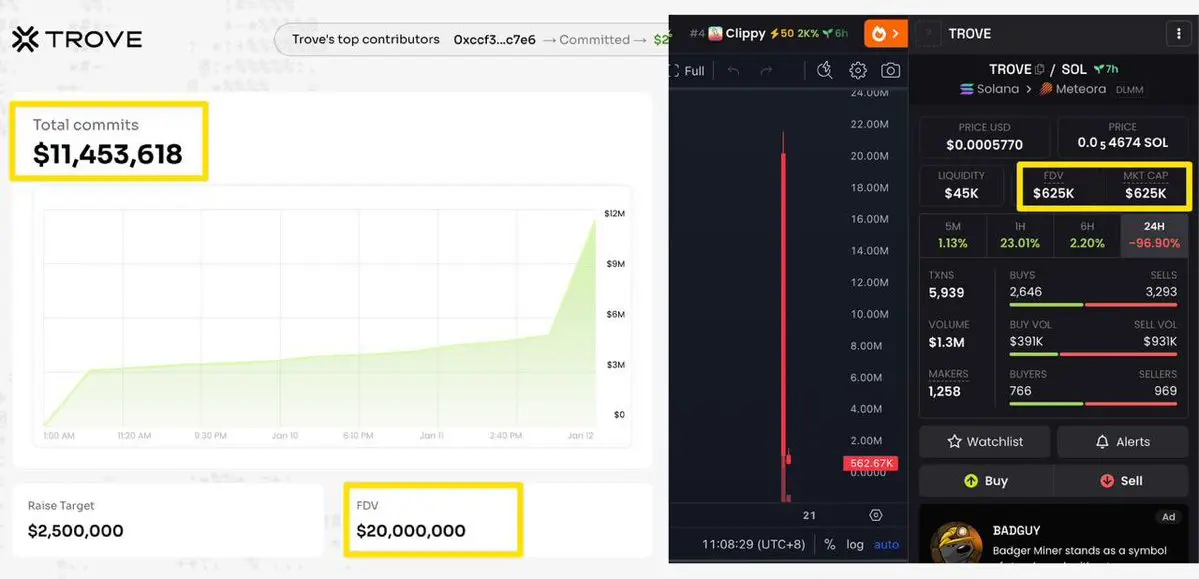Viewport: 1199px width, 579px height.
Task: Toggle percent scale on chart
Action: [x=830, y=545]
